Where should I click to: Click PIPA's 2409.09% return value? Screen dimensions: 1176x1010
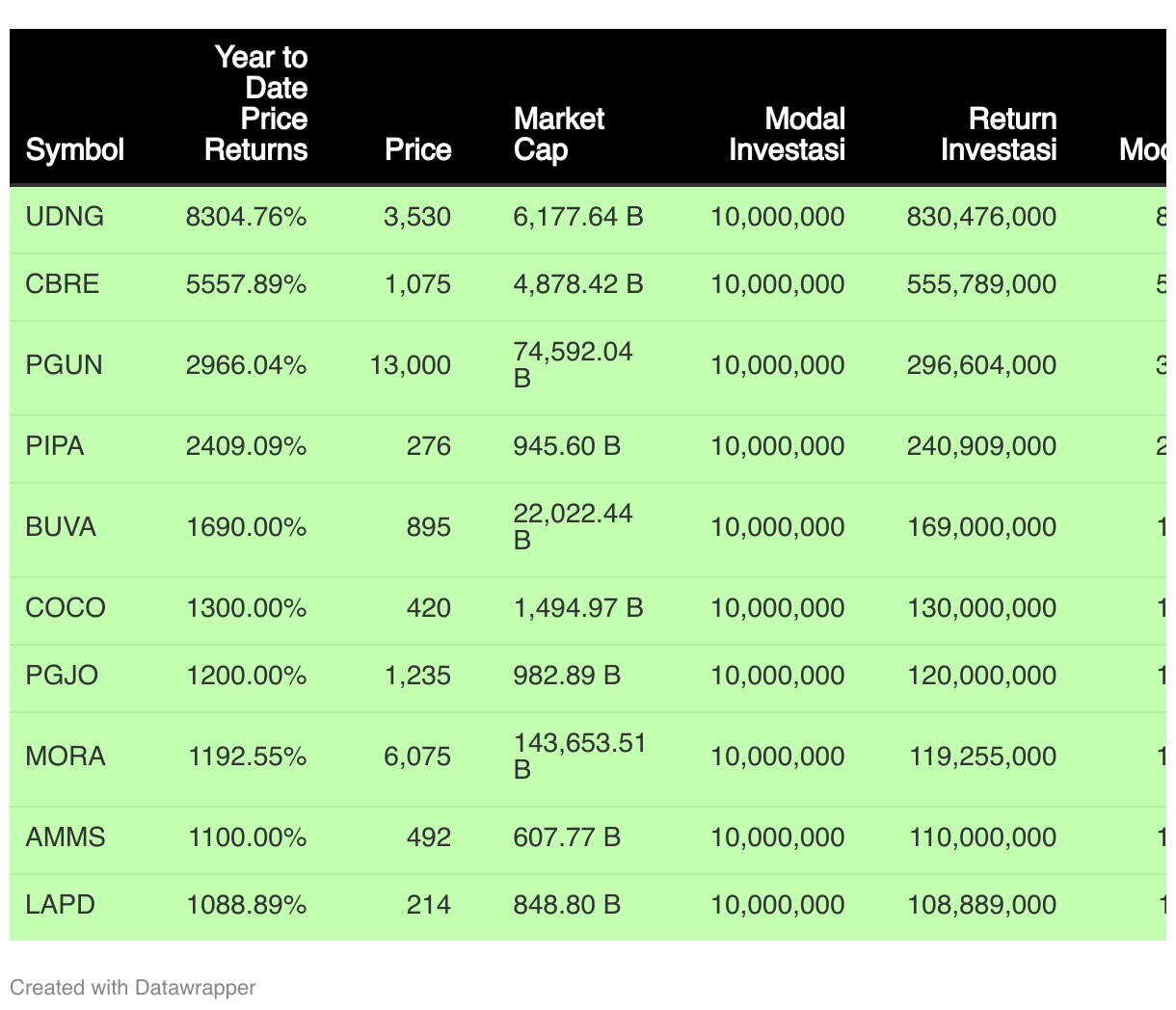click(x=246, y=446)
